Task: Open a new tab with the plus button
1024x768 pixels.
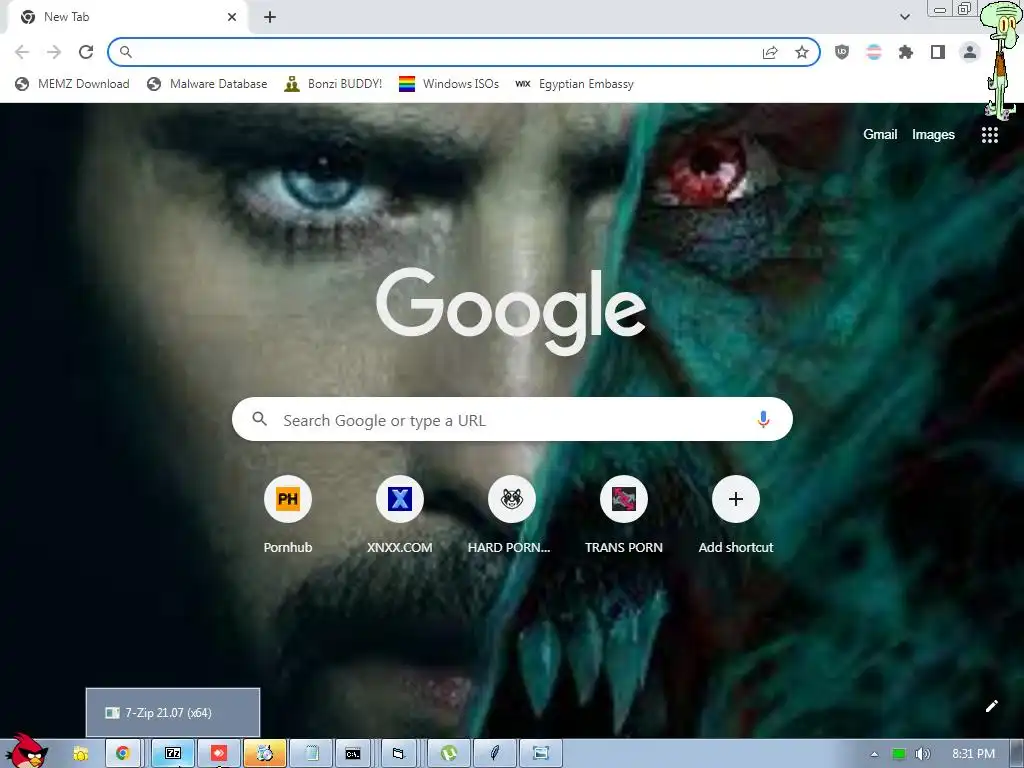Action: click(270, 17)
